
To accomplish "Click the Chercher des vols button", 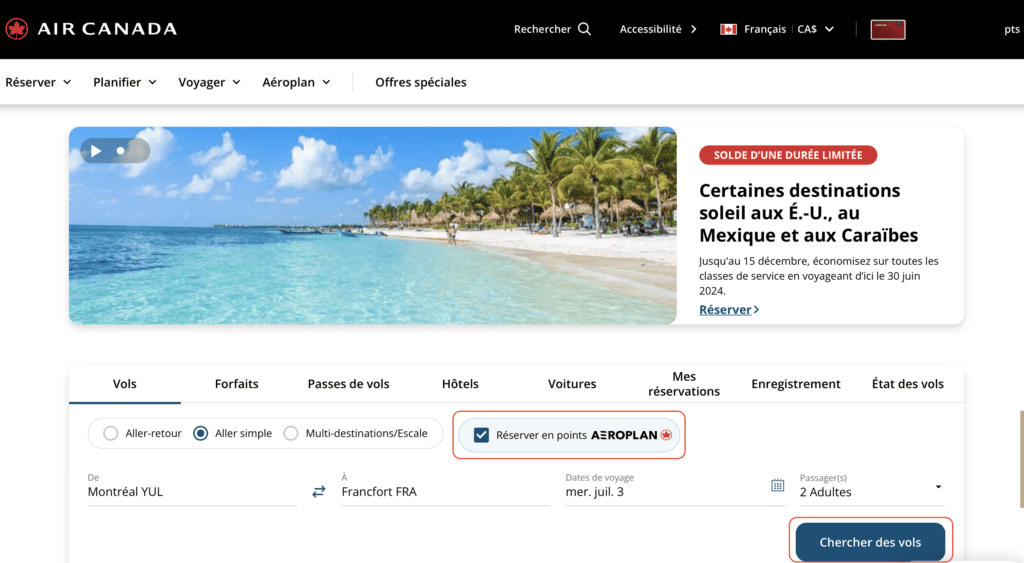I will (870, 542).
